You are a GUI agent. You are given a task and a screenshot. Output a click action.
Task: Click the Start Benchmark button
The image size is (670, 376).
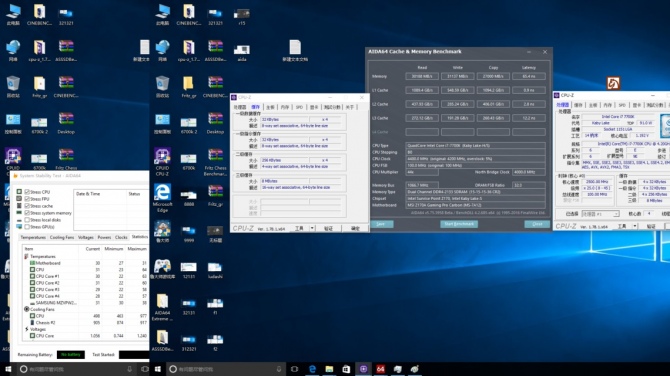click(x=459, y=224)
